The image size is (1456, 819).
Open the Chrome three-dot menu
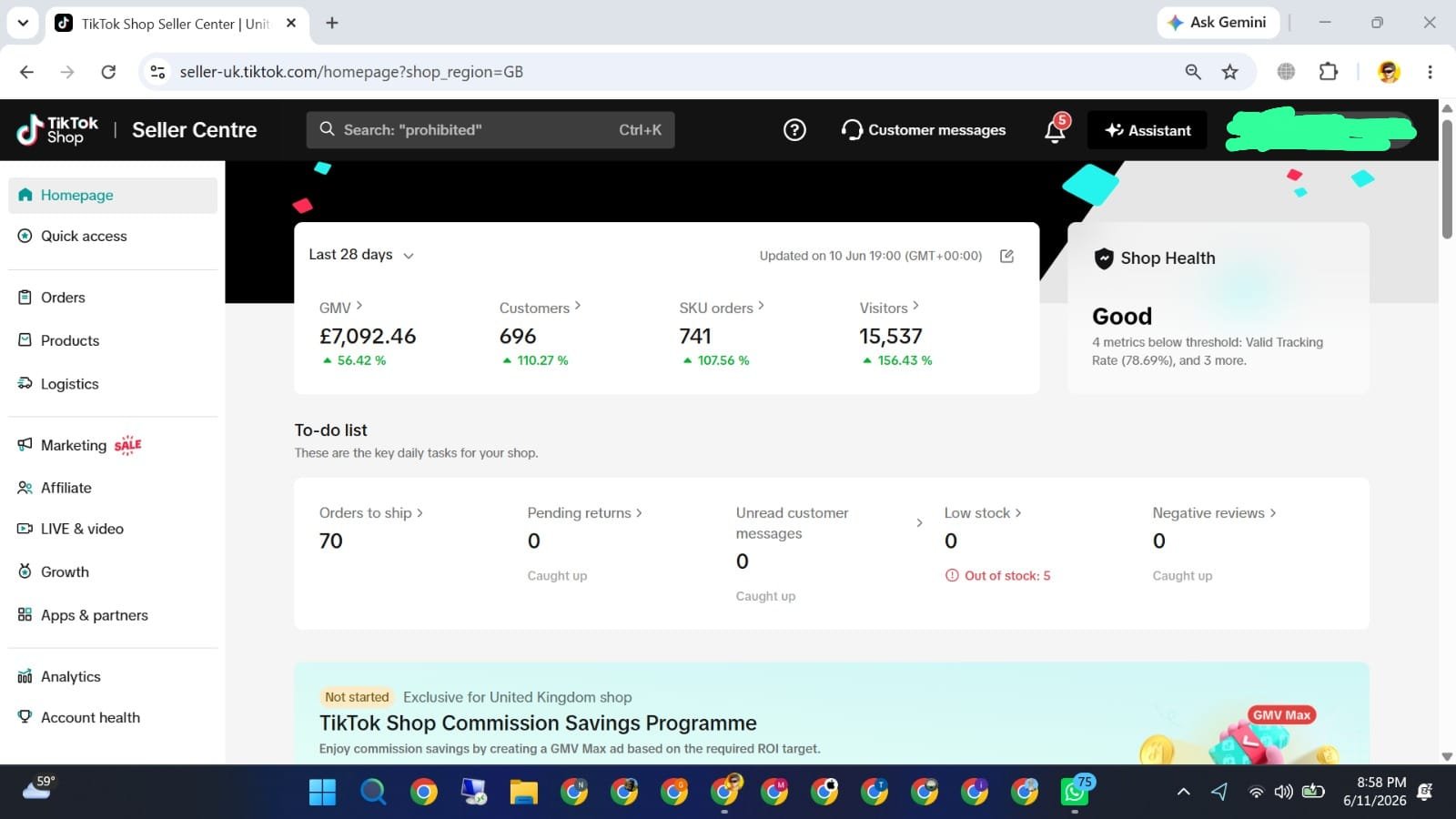pyautogui.click(x=1430, y=72)
